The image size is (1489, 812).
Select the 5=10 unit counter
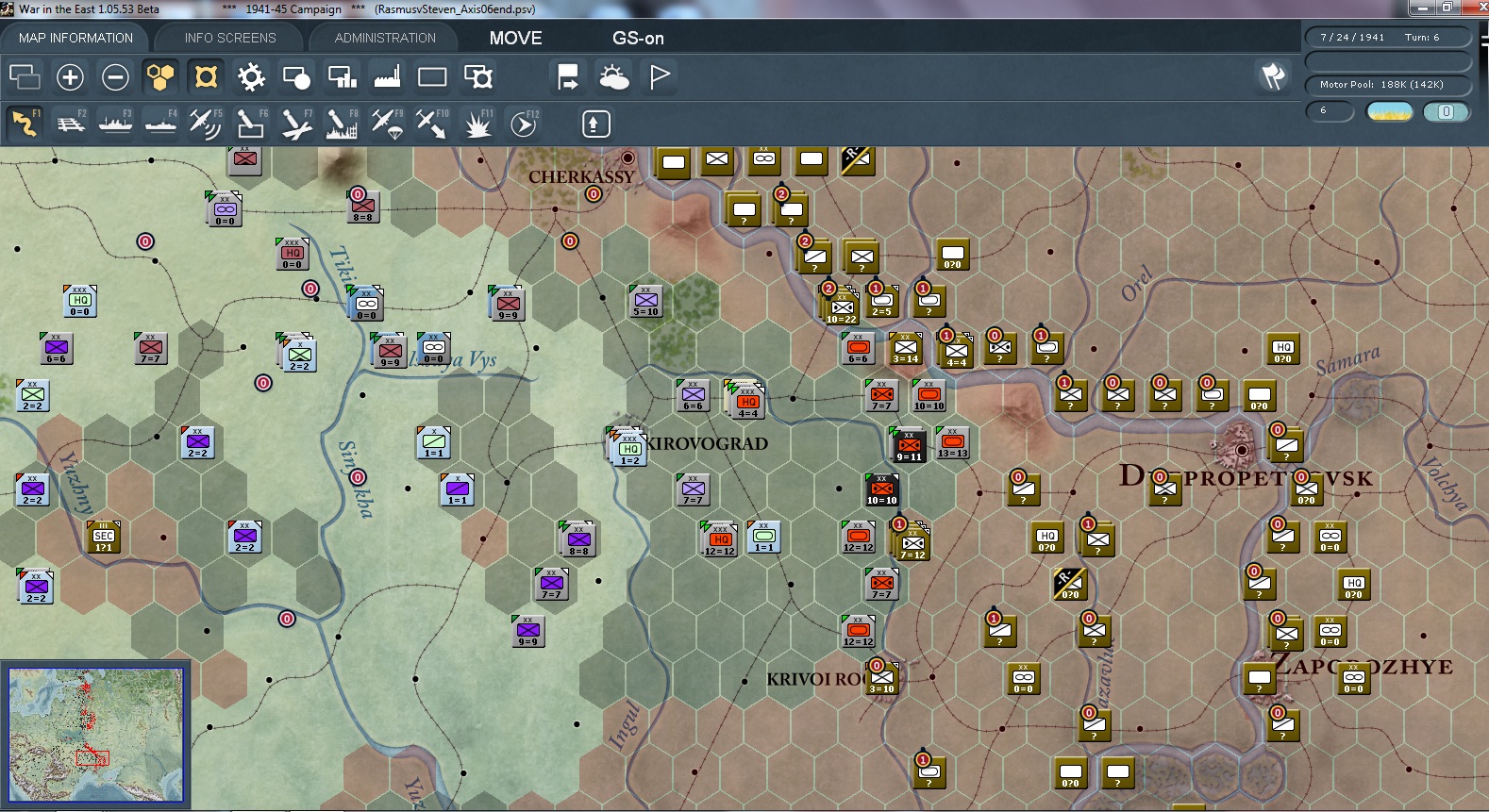point(646,301)
